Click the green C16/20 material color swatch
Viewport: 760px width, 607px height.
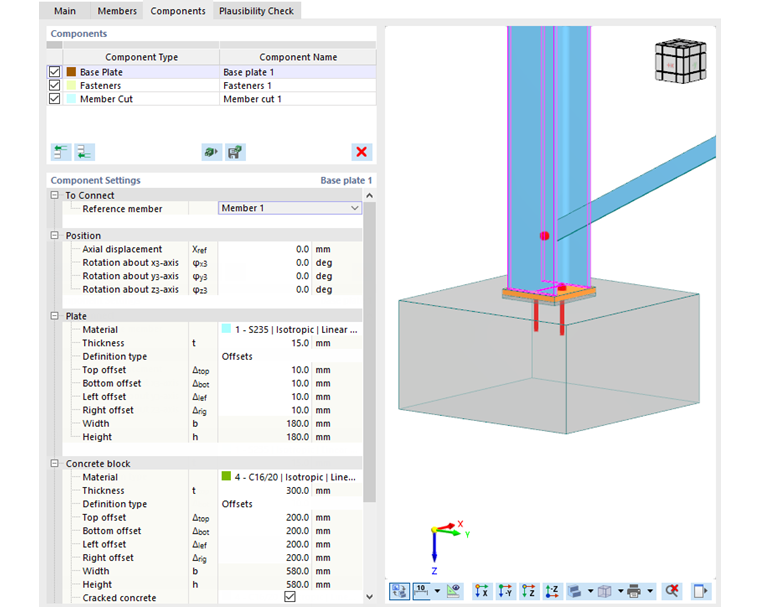(226, 476)
